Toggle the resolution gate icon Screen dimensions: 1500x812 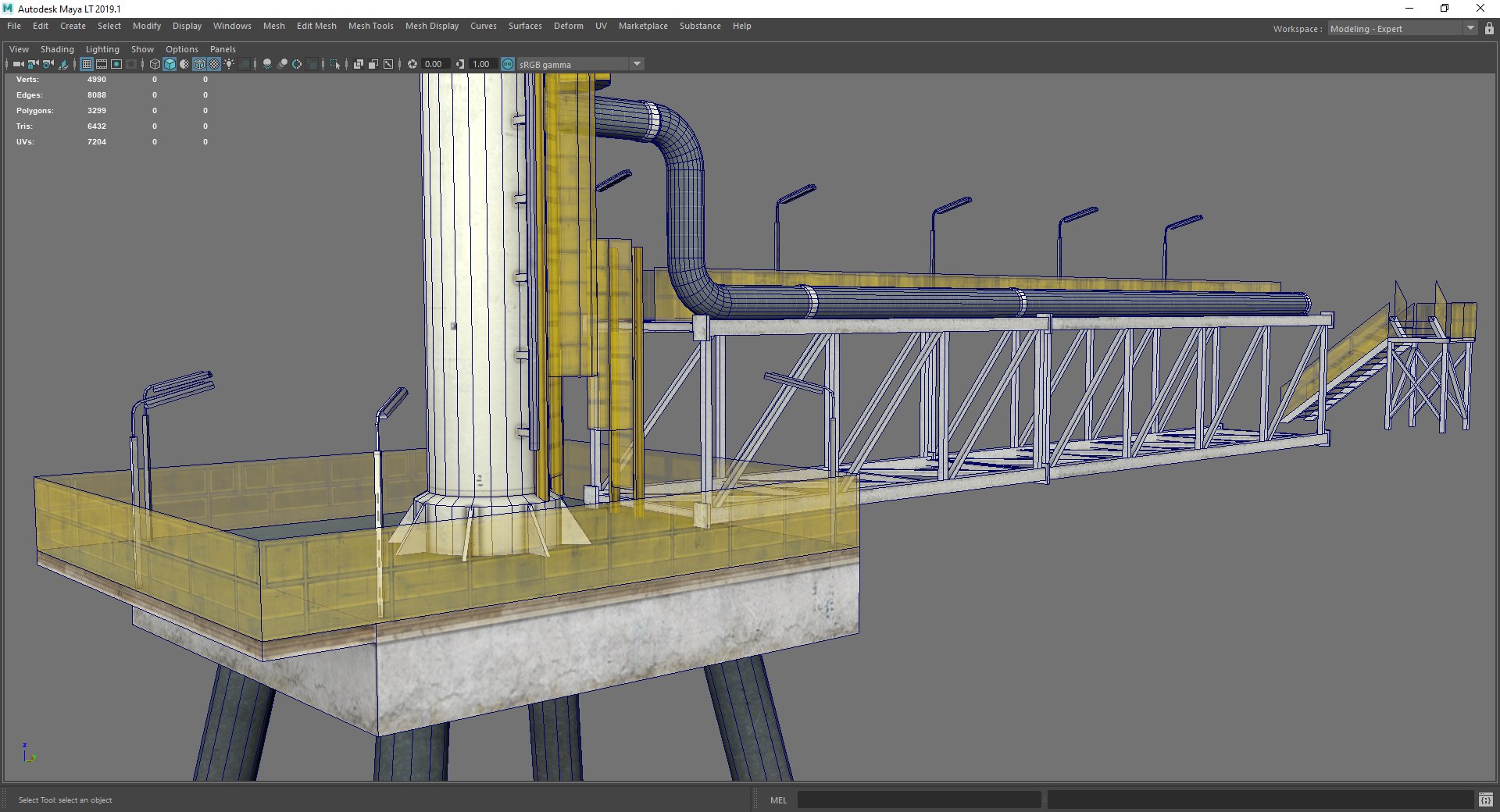[116, 64]
